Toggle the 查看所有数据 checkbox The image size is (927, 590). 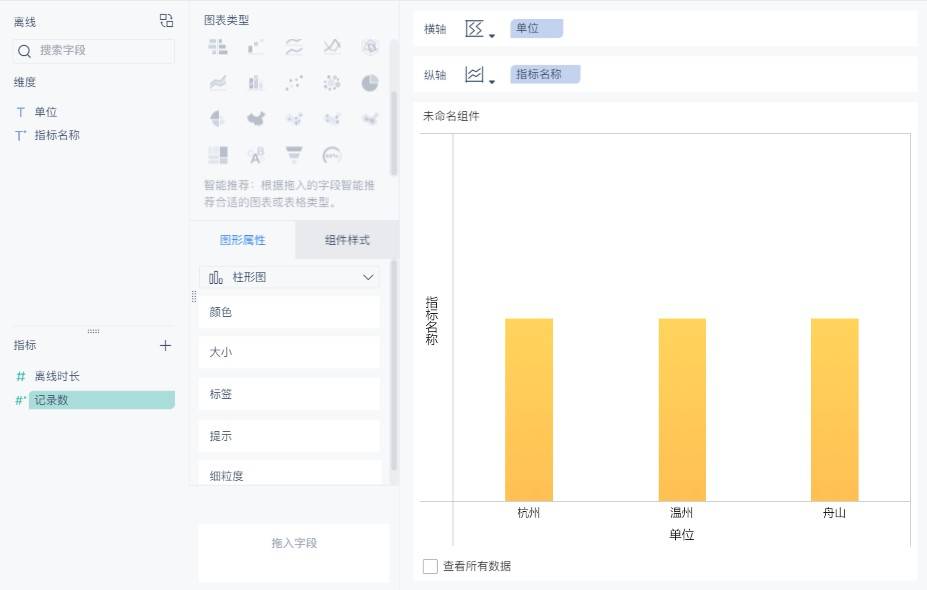[430, 566]
